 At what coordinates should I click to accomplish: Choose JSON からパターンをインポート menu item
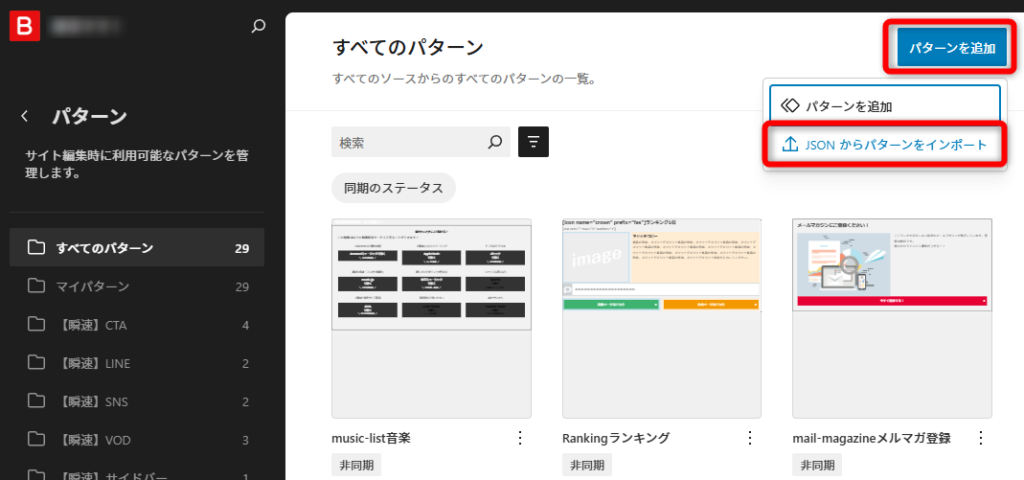(885, 145)
